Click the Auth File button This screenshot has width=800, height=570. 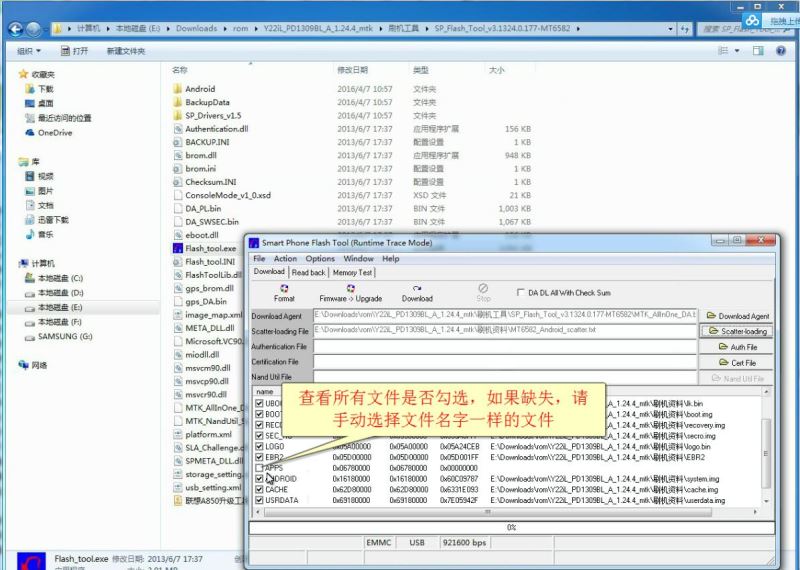coord(737,347)
